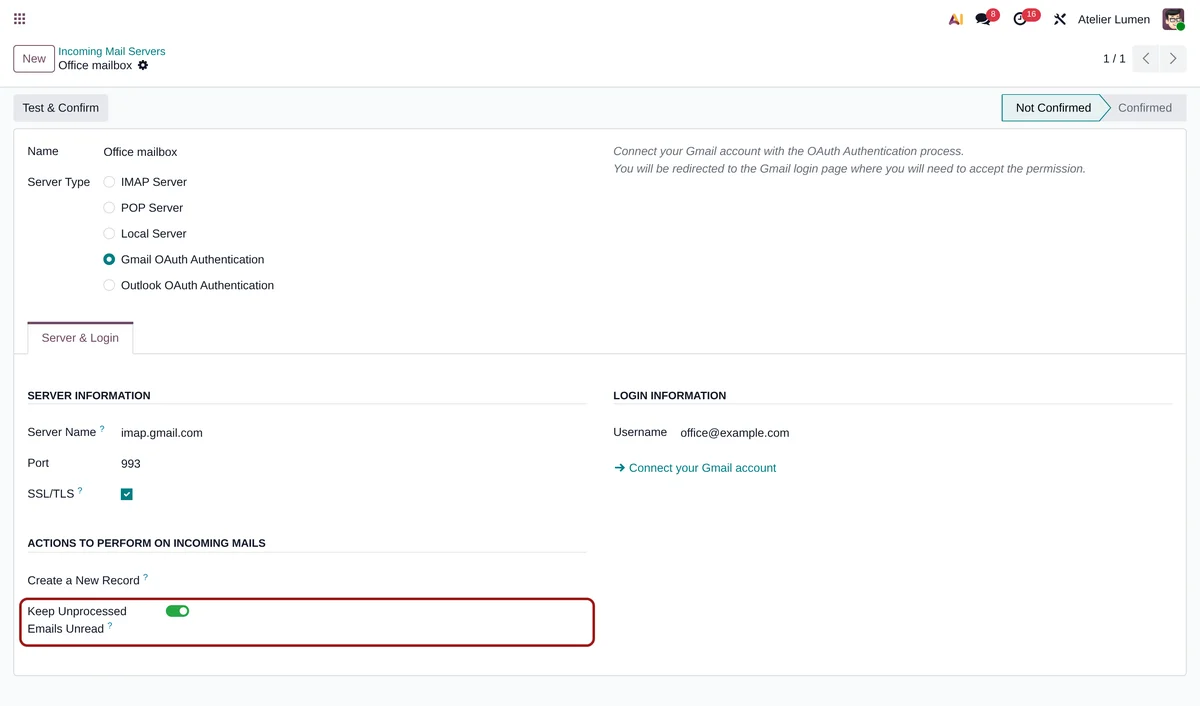
Task: Select the POP Server radio option
Action: point(109,208)
